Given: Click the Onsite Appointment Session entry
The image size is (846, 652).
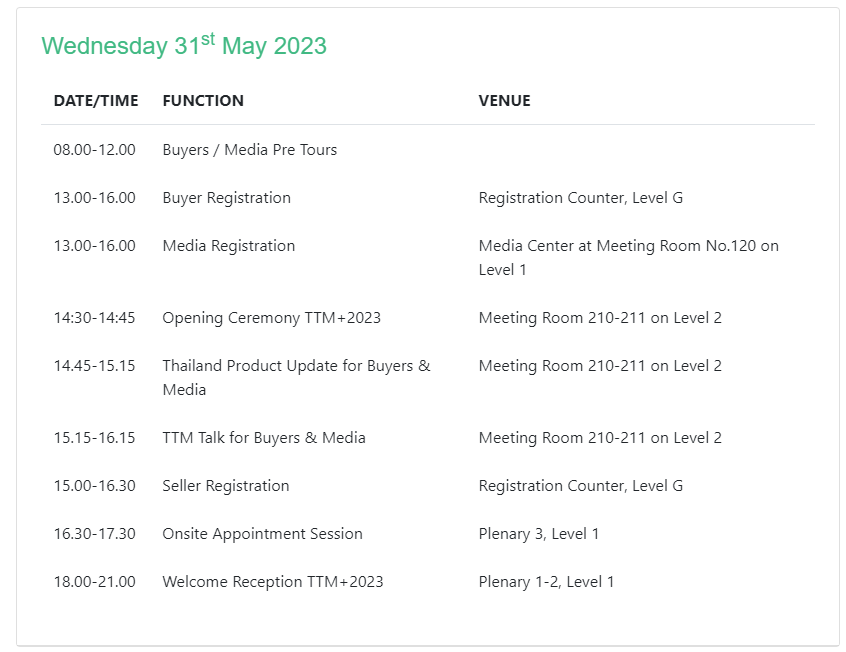Looking at the screenshot, I should tap(262, 534).
